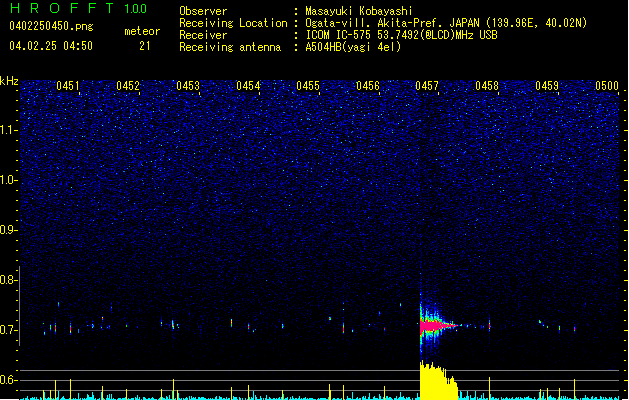Click the 0454 time marker
The width and height of the screenshot is (629, 400).
click(x=248, y=85)
